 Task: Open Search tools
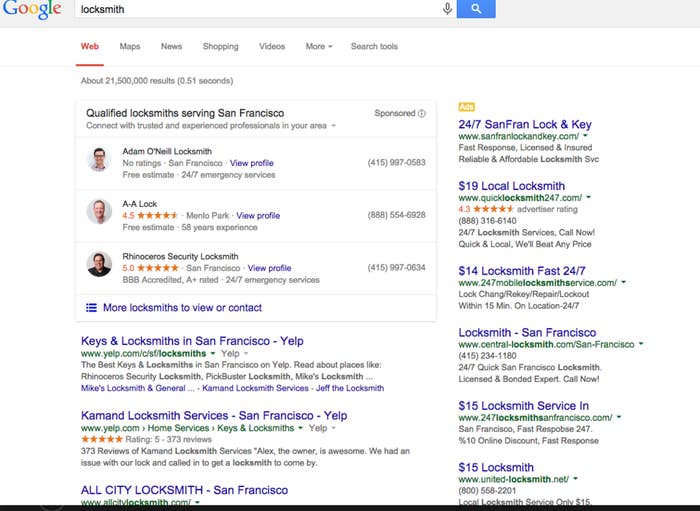(x=374, y=46)
